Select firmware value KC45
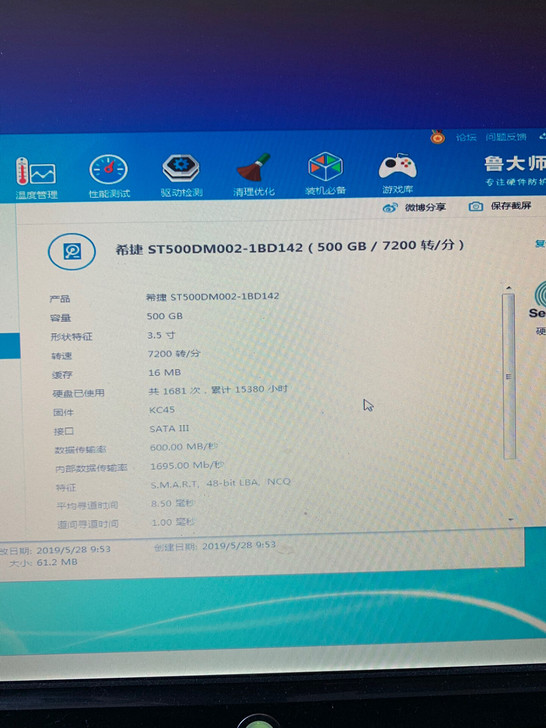This screenshot has width=546, height=728. (162, 410)
